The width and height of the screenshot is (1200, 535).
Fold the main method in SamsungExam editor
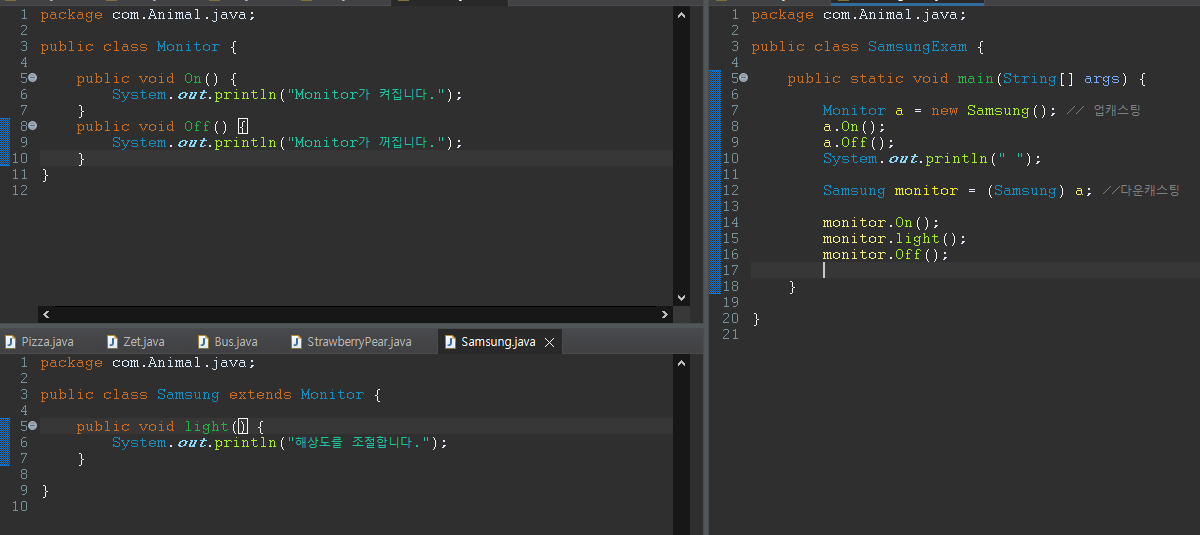point(743,78)
